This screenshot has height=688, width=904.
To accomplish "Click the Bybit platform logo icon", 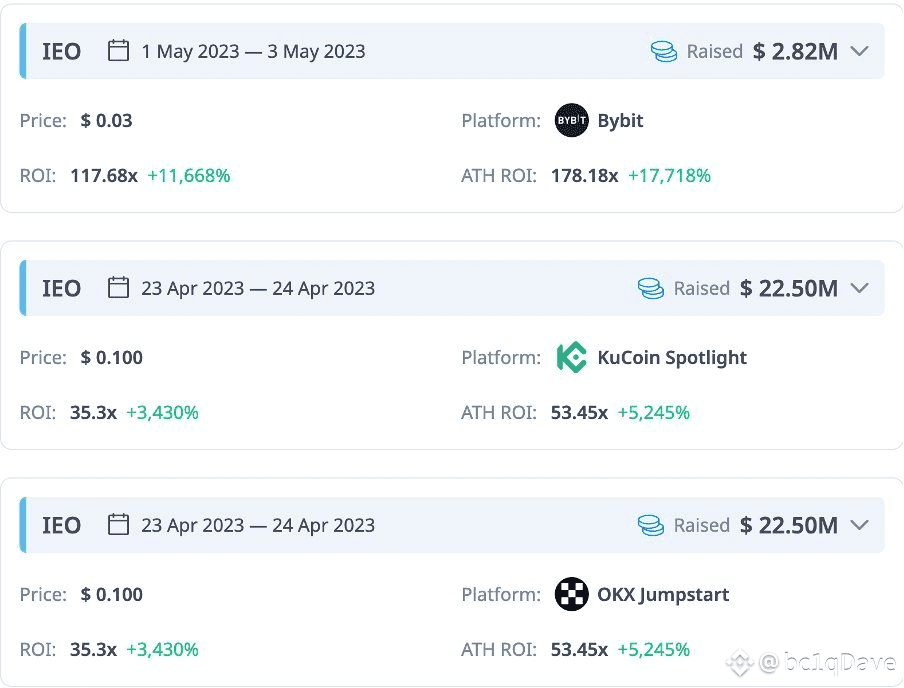I will click(x=572, y=121).
